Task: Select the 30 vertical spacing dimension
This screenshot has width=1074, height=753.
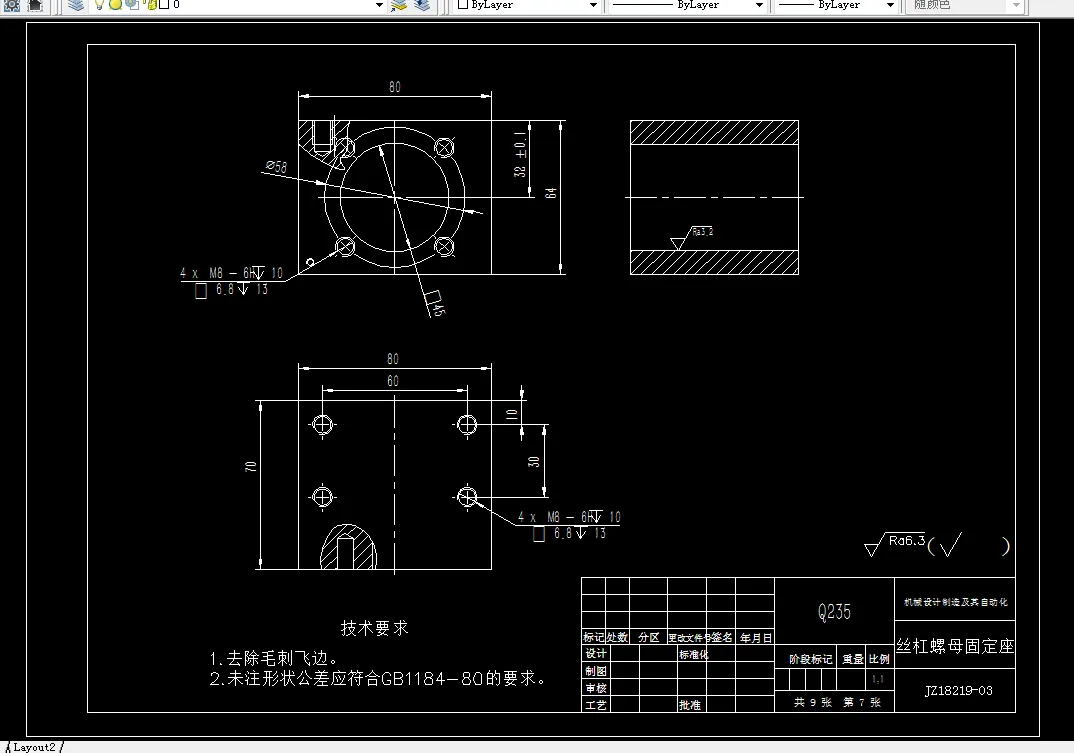Action: point(534,462)
